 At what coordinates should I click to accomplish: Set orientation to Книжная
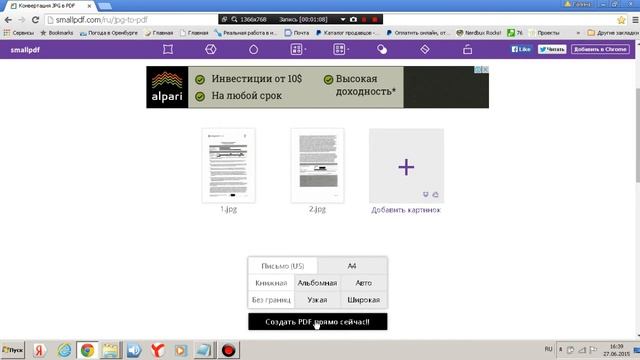coord(271,283)
